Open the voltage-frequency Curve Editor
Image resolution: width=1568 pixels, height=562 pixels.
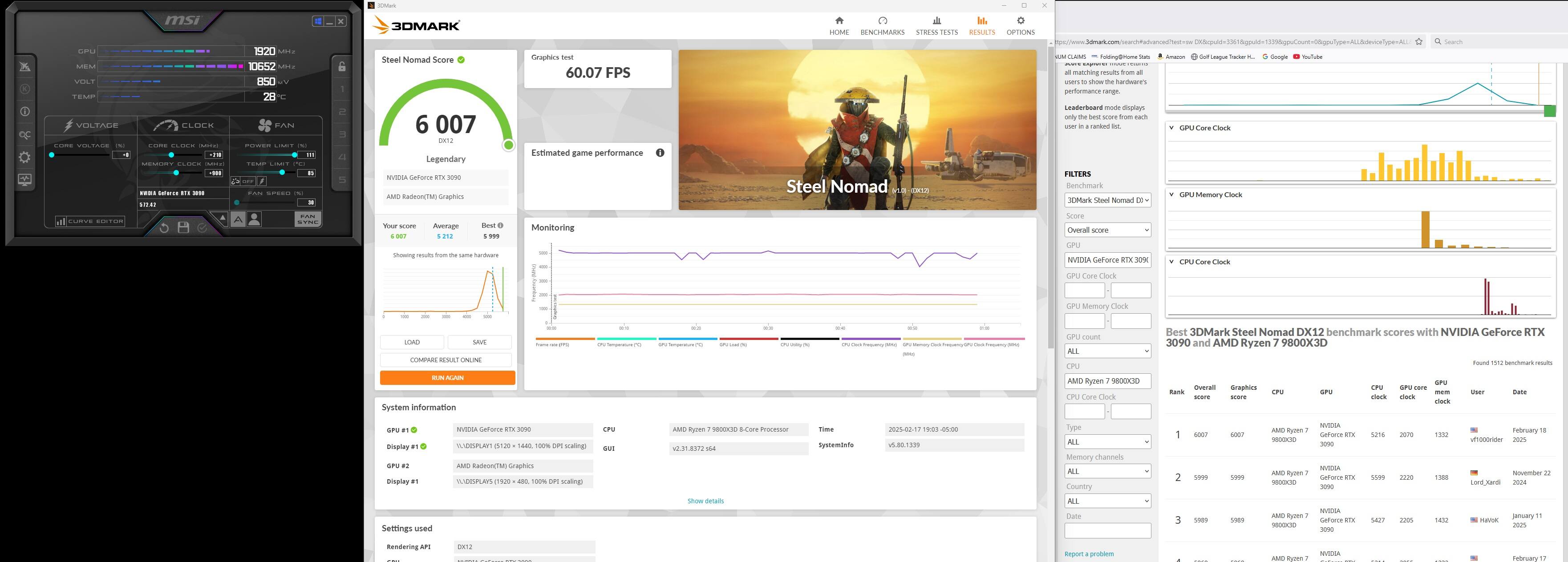pyautogui.click(x=90, y=221)
